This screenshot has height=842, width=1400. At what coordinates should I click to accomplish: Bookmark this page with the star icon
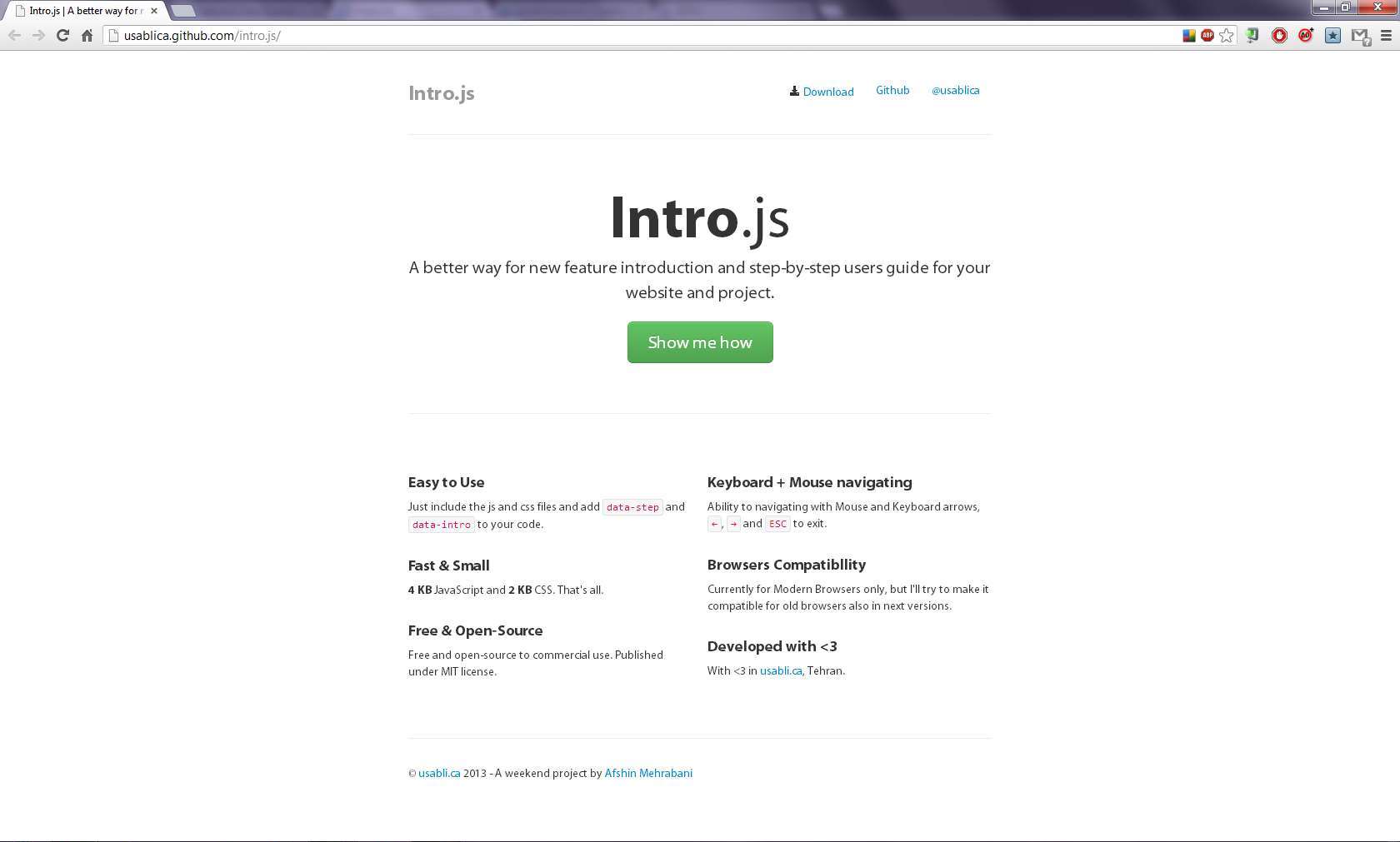[x=1227, y=36]
